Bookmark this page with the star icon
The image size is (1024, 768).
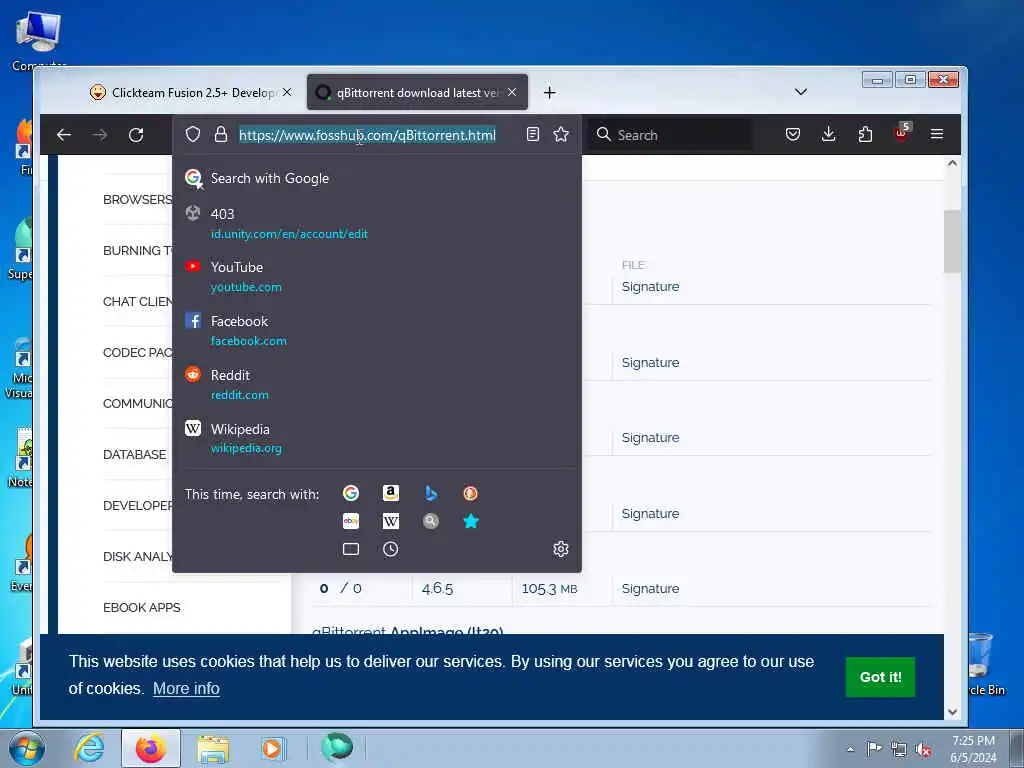click(561, 135)
